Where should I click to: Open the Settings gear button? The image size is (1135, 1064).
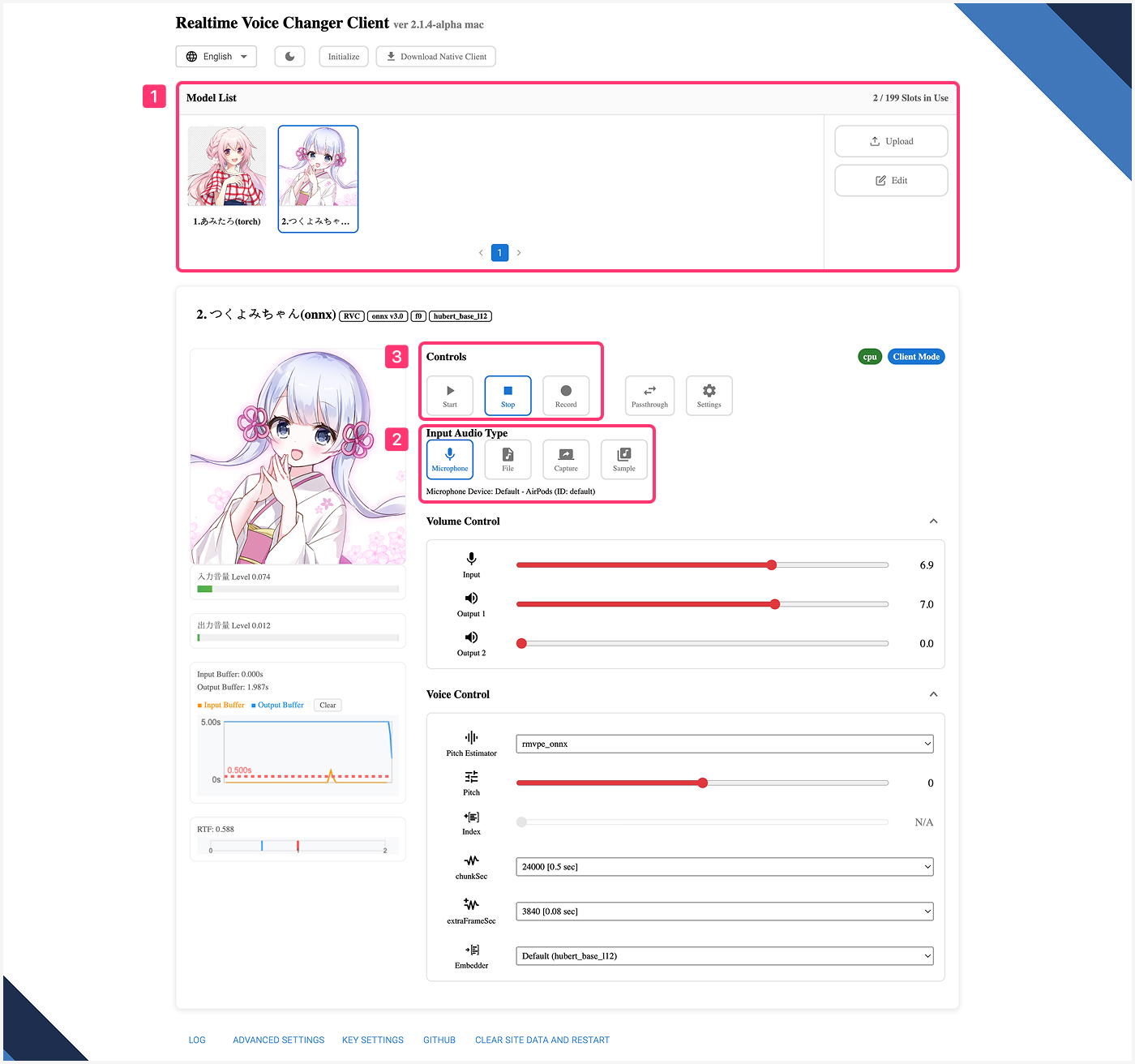(x=709, y=395)
